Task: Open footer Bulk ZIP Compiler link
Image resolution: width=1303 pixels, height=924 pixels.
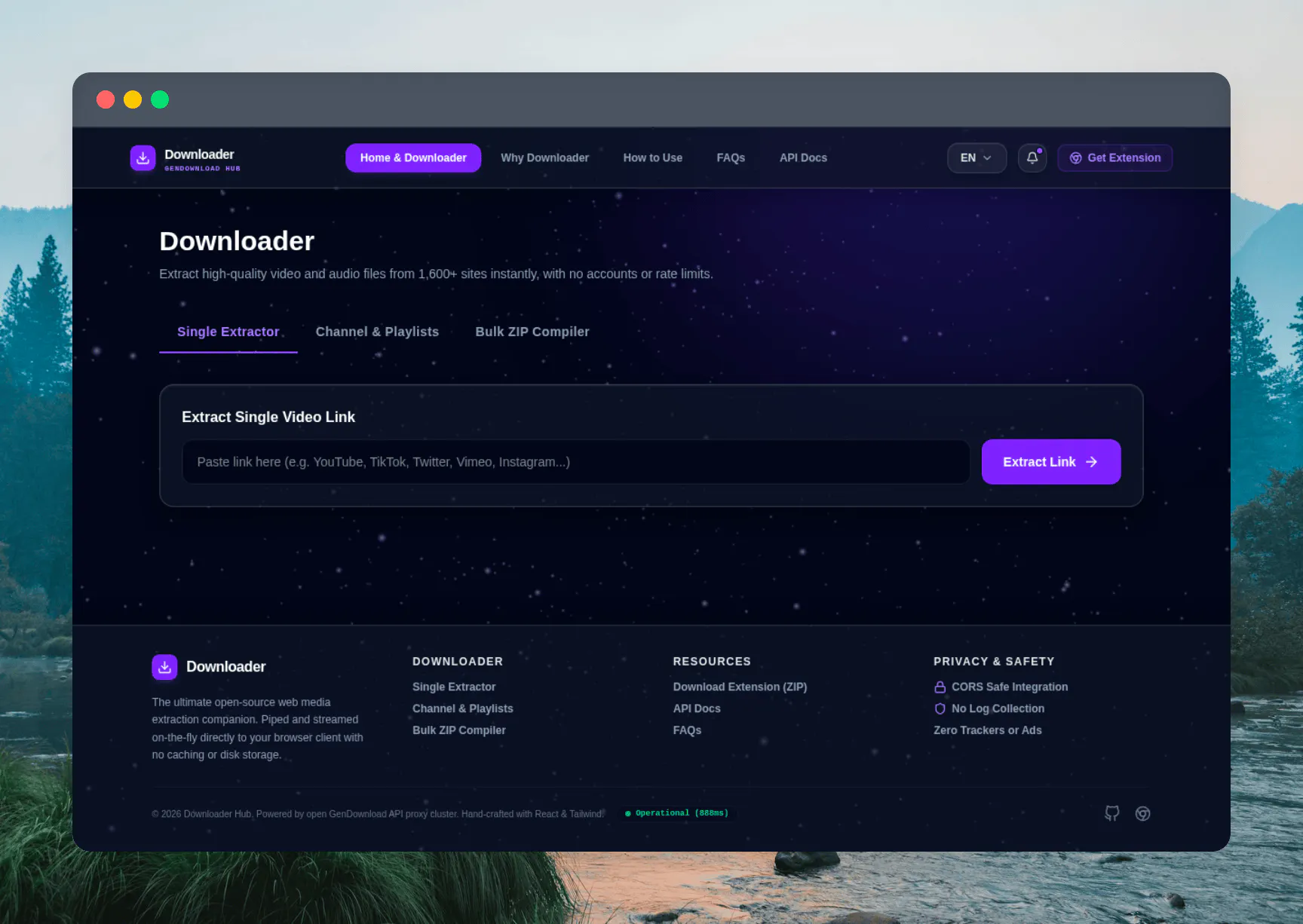Action: 458,730
